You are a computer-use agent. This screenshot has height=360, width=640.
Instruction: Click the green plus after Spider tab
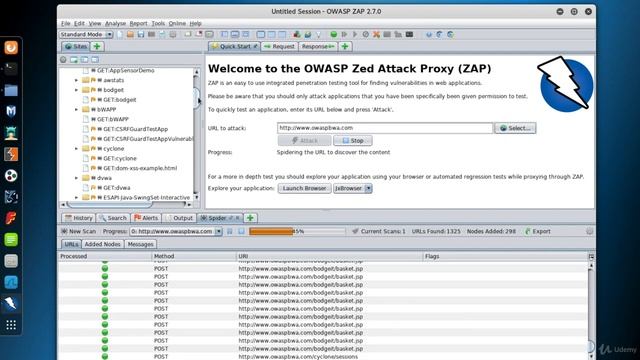pos(250,218)
